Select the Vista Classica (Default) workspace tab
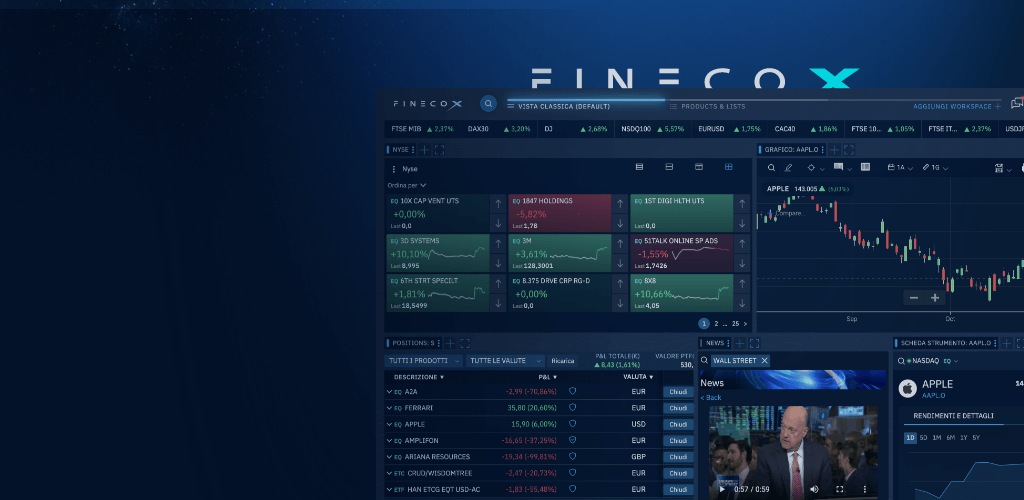1024x500 pixels. click(x=559, y=106)
